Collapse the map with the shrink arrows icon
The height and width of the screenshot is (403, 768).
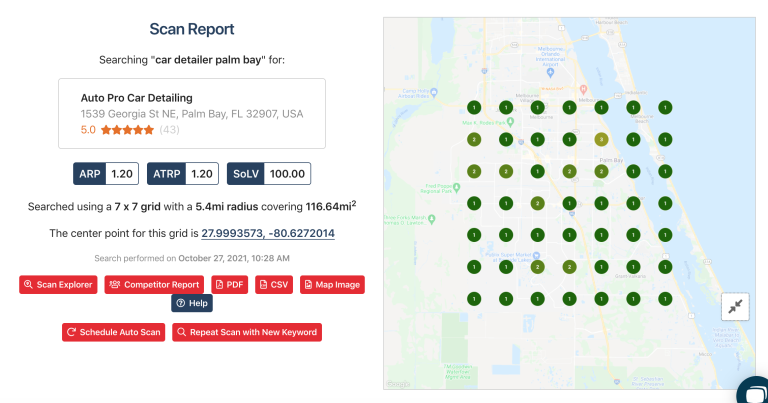(x=735, y=307)
